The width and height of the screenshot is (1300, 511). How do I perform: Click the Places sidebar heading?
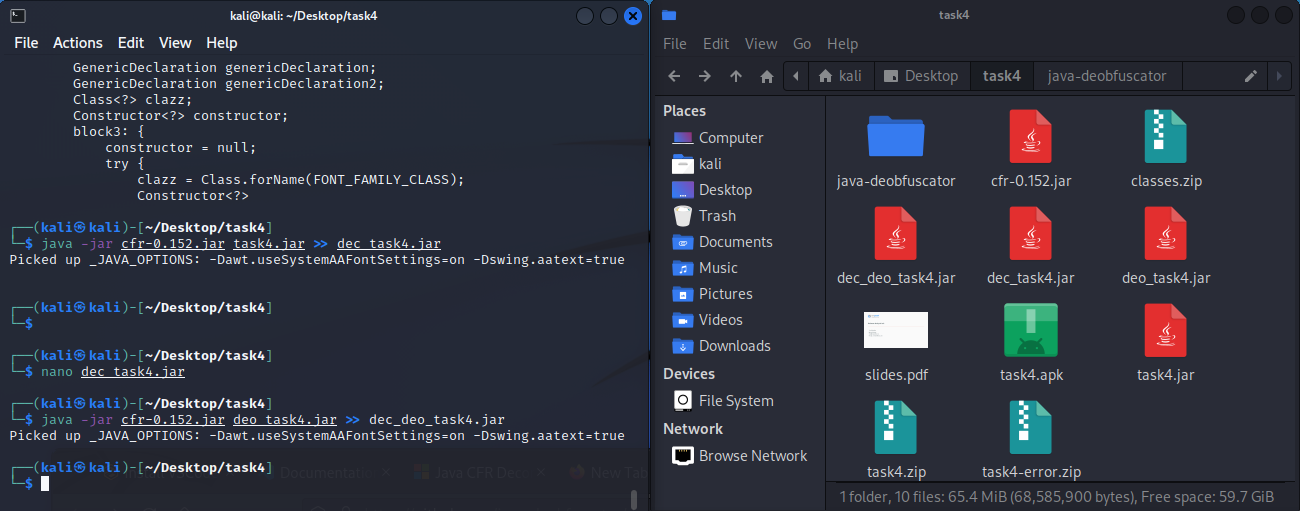684,111
